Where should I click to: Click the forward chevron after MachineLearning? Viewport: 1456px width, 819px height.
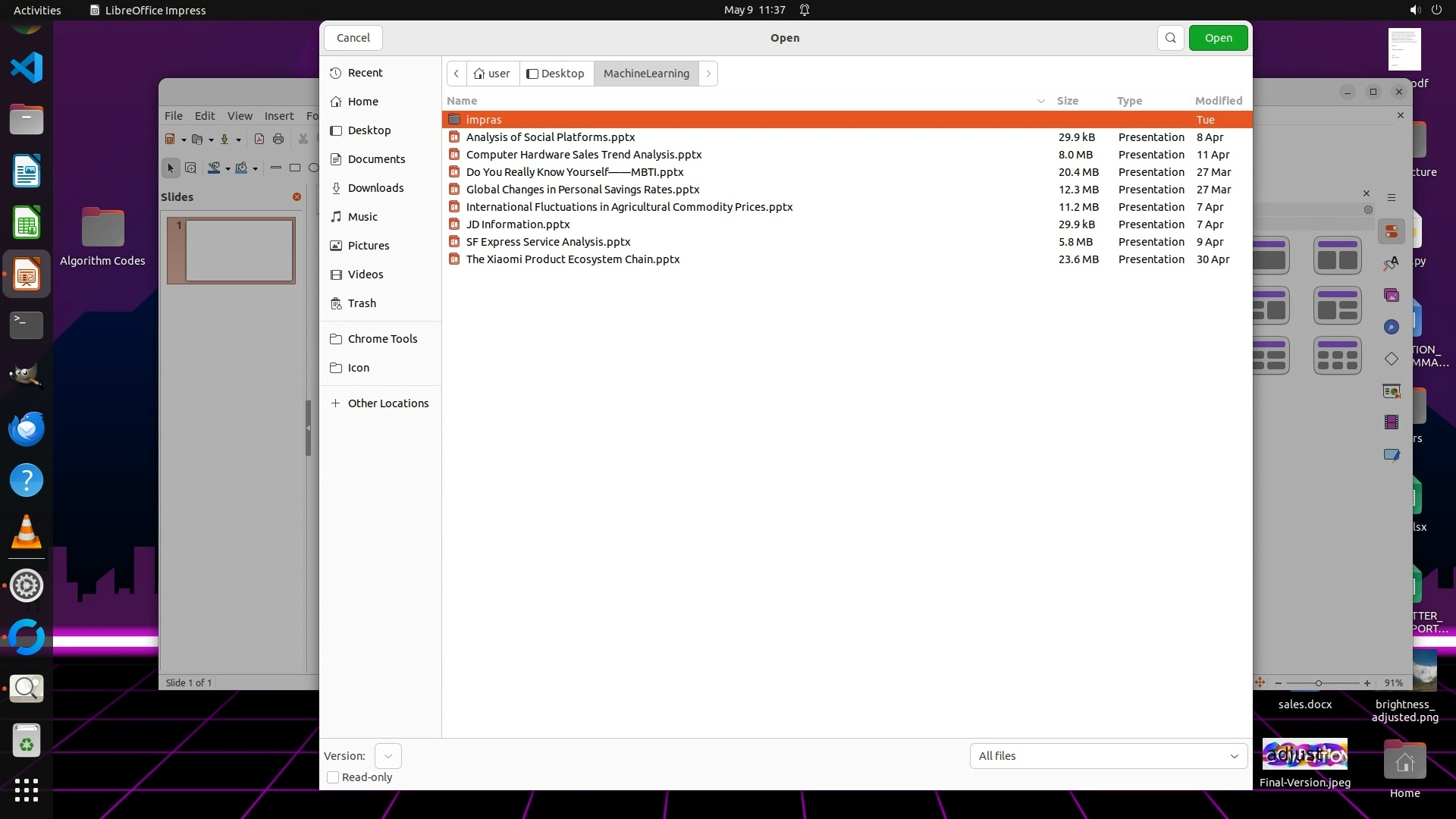click(708, 74)
